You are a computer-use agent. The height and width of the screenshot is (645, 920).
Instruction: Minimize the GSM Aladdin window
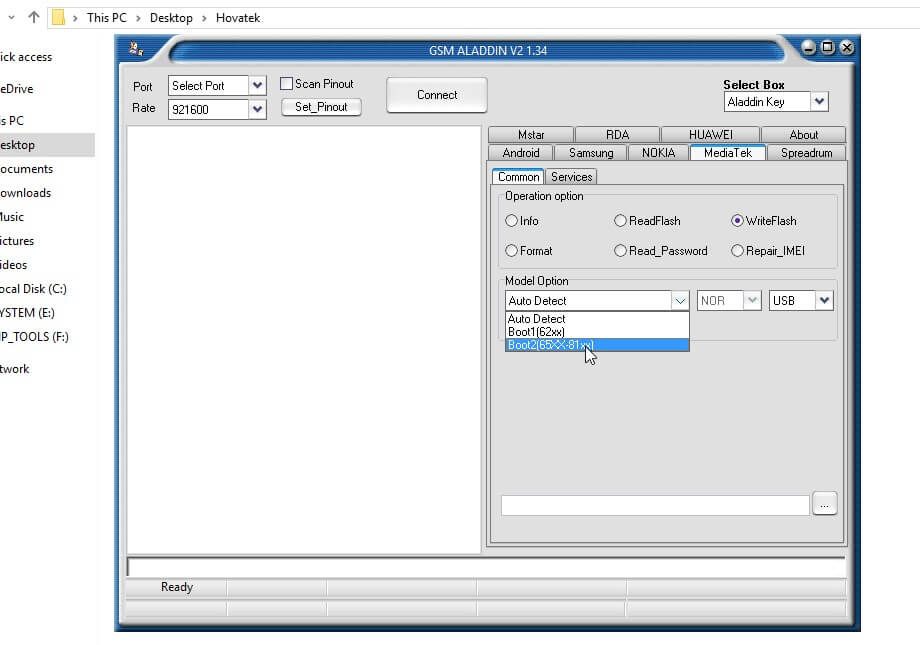tap(809, 48)
